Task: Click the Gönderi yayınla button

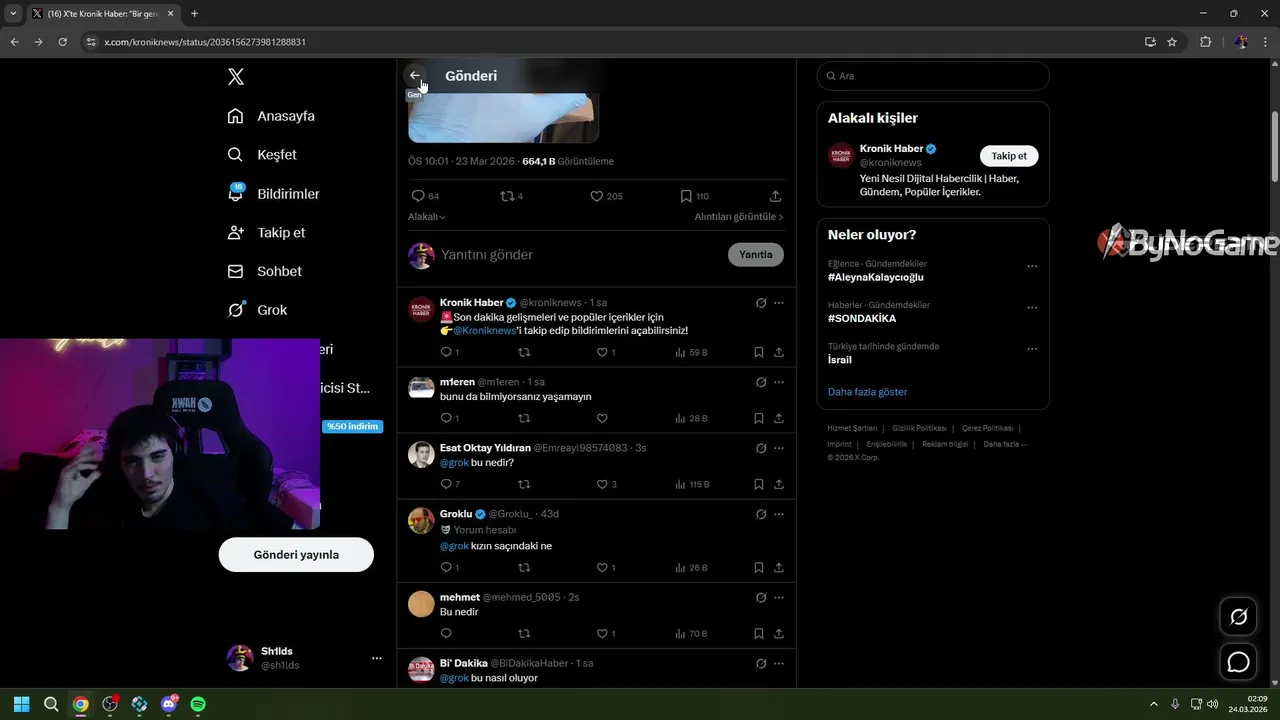Action: coord(296,555)
